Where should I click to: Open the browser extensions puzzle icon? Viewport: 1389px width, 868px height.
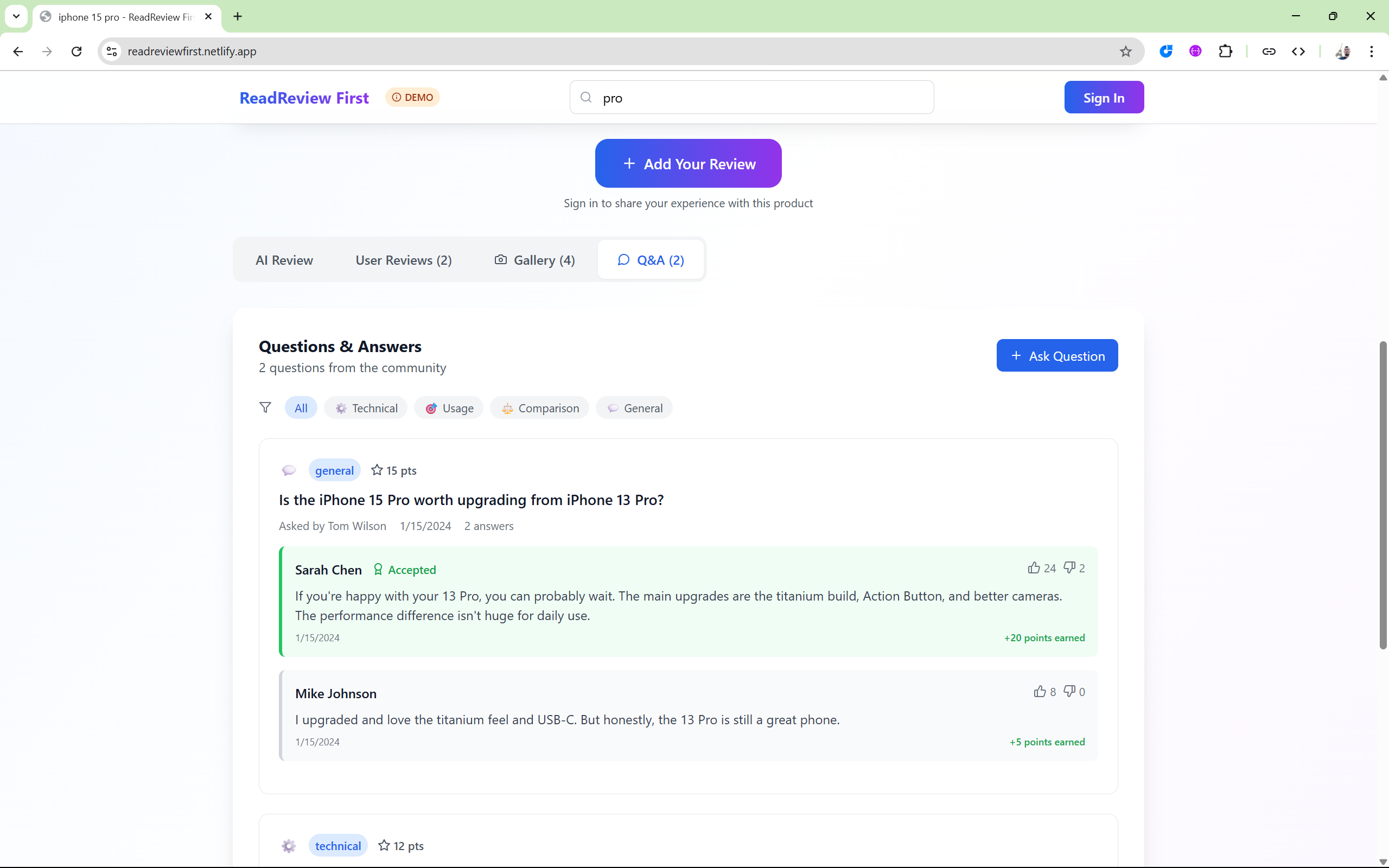coord(1225,52)
